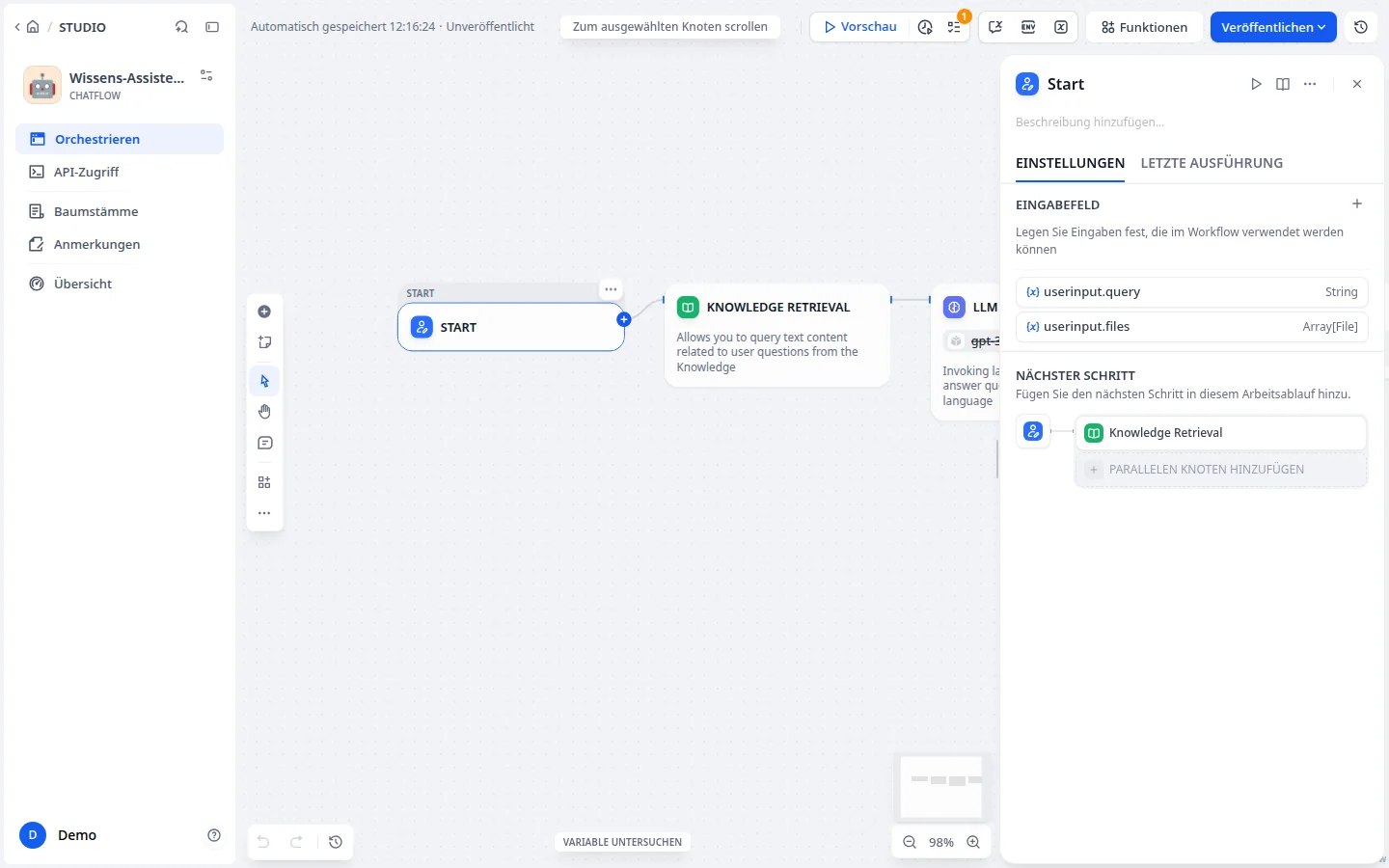1389x868 pixels.
Task: Switch to the hand pan tool
Action: [x=264, y=412]
